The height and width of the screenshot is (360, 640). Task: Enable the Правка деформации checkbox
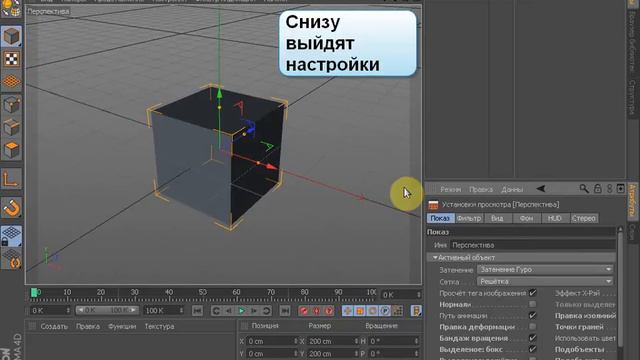(533, 327)
